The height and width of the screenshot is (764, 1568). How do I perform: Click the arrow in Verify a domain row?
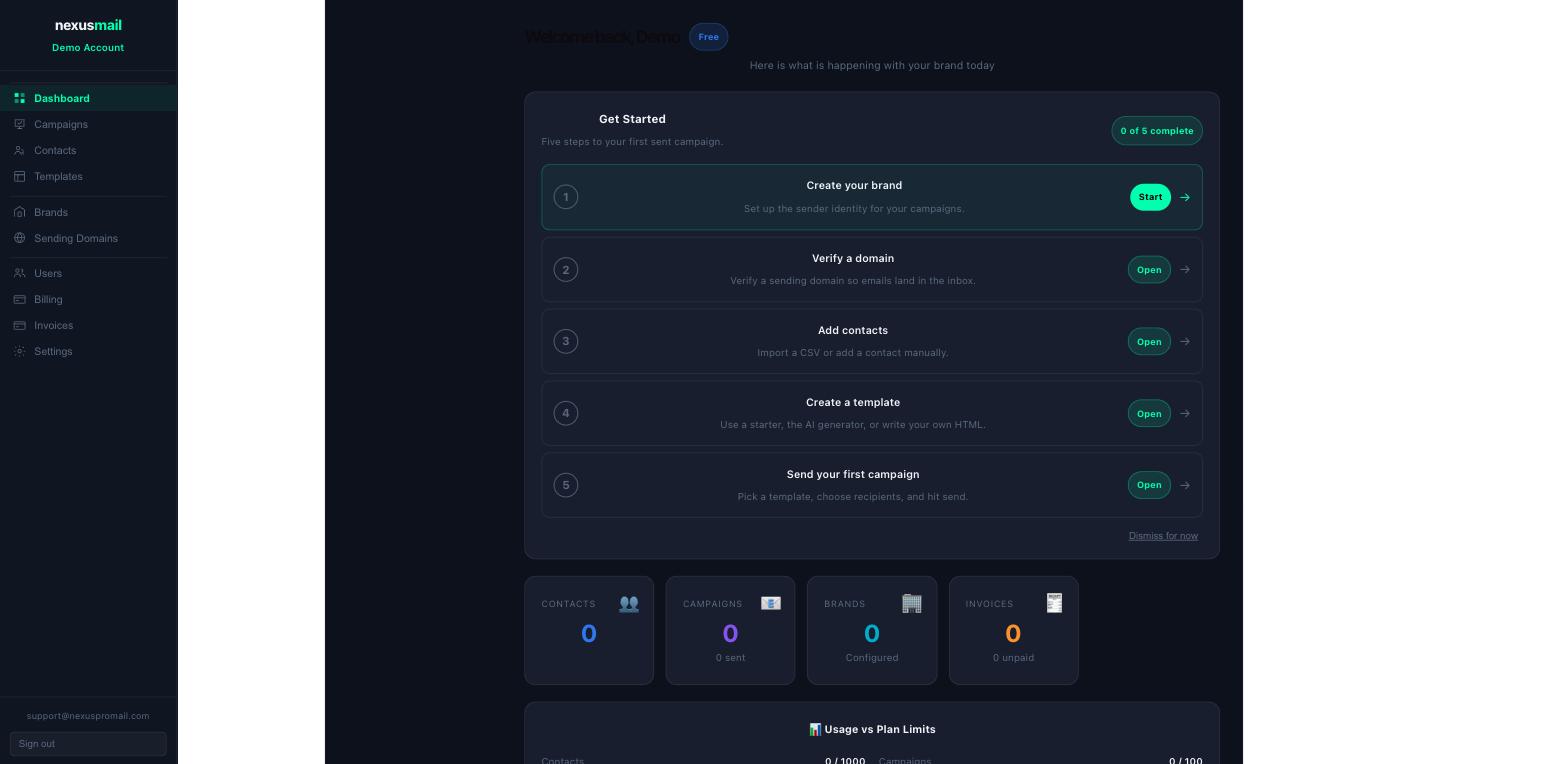(x=1185, y=269)
